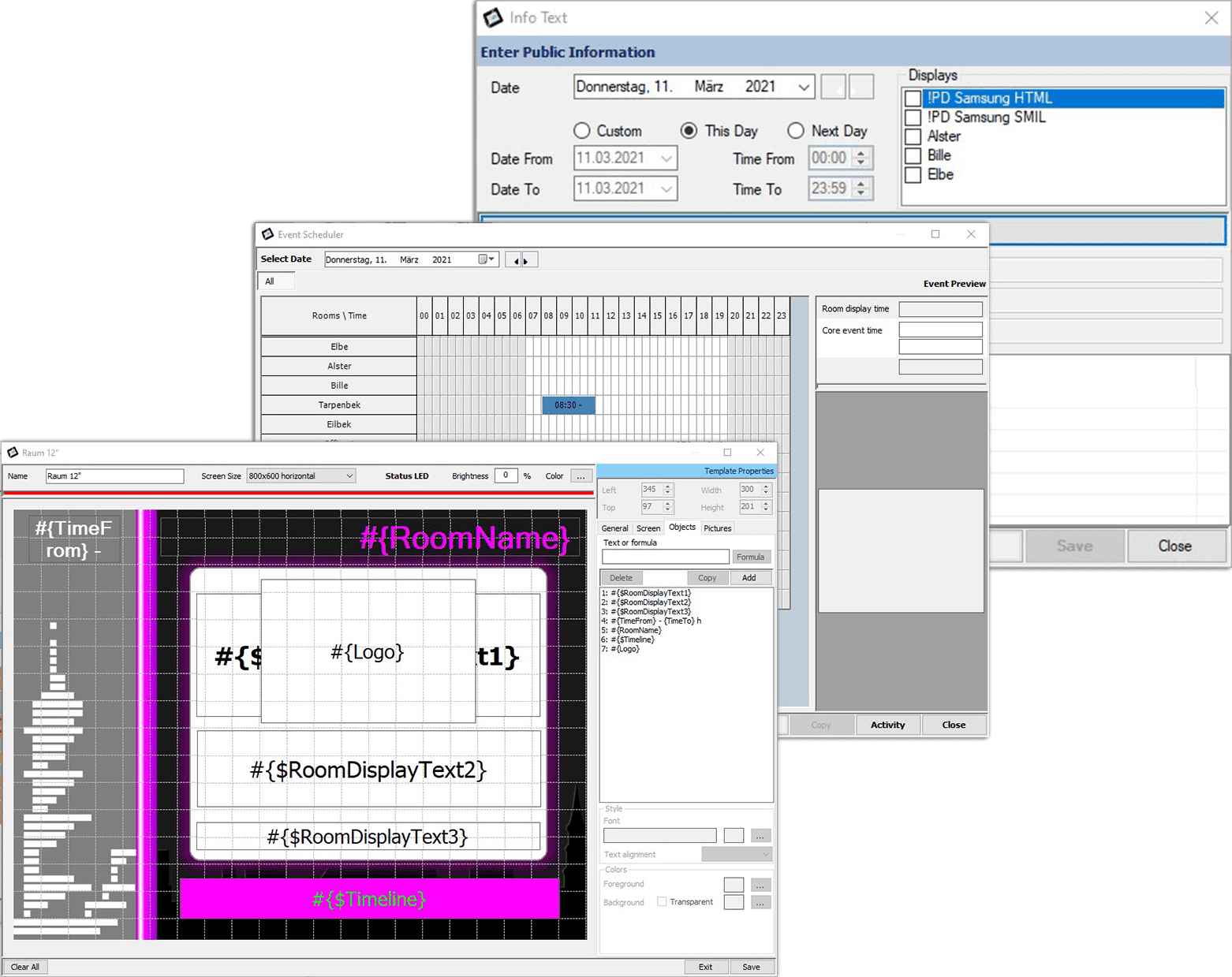1232x977 pixels.
Task: Click the Background color swatch
Action: [x=734, y=902]
